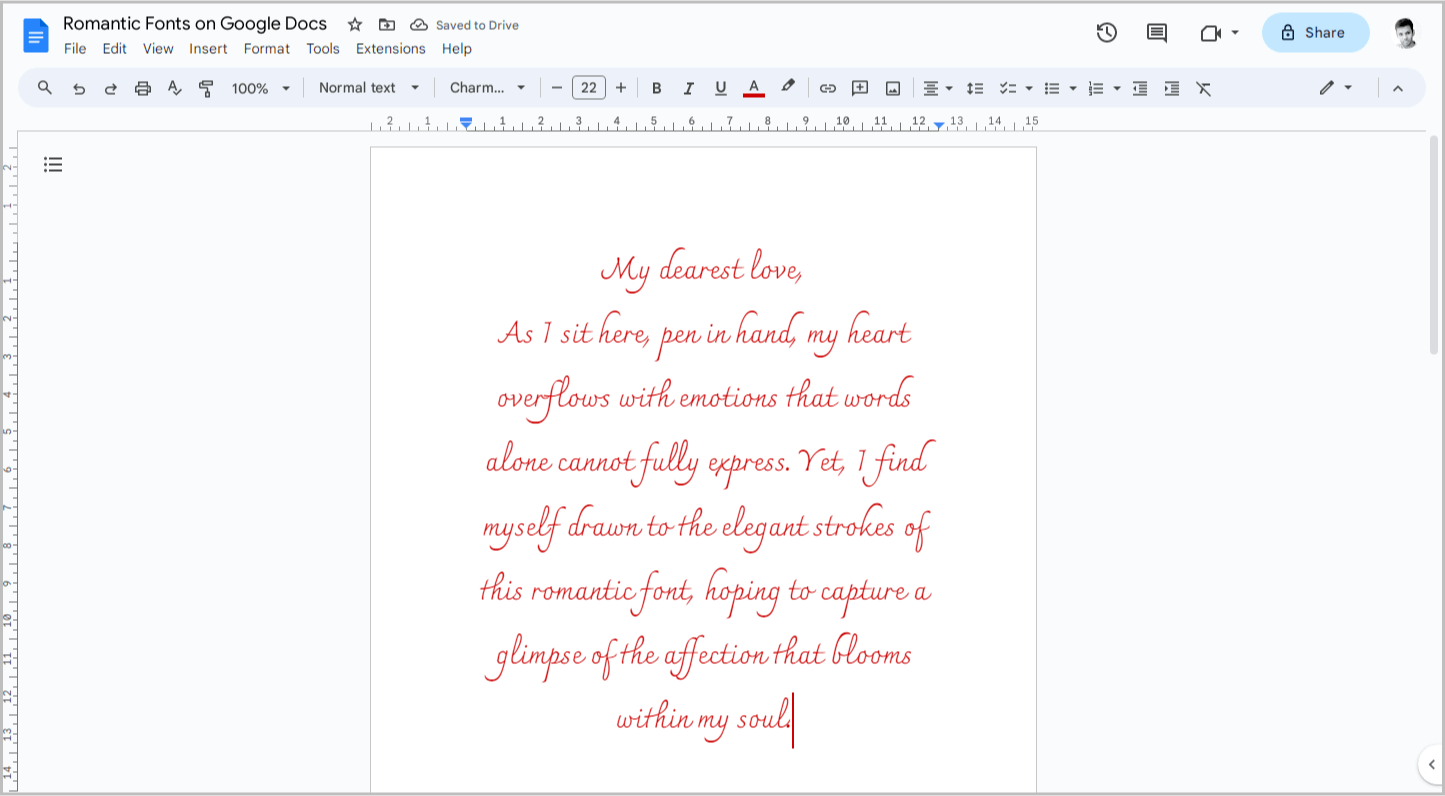This screenshot has height=796, width=1445.
Task: Increase font size with plus button
Action: click(621, 88)
